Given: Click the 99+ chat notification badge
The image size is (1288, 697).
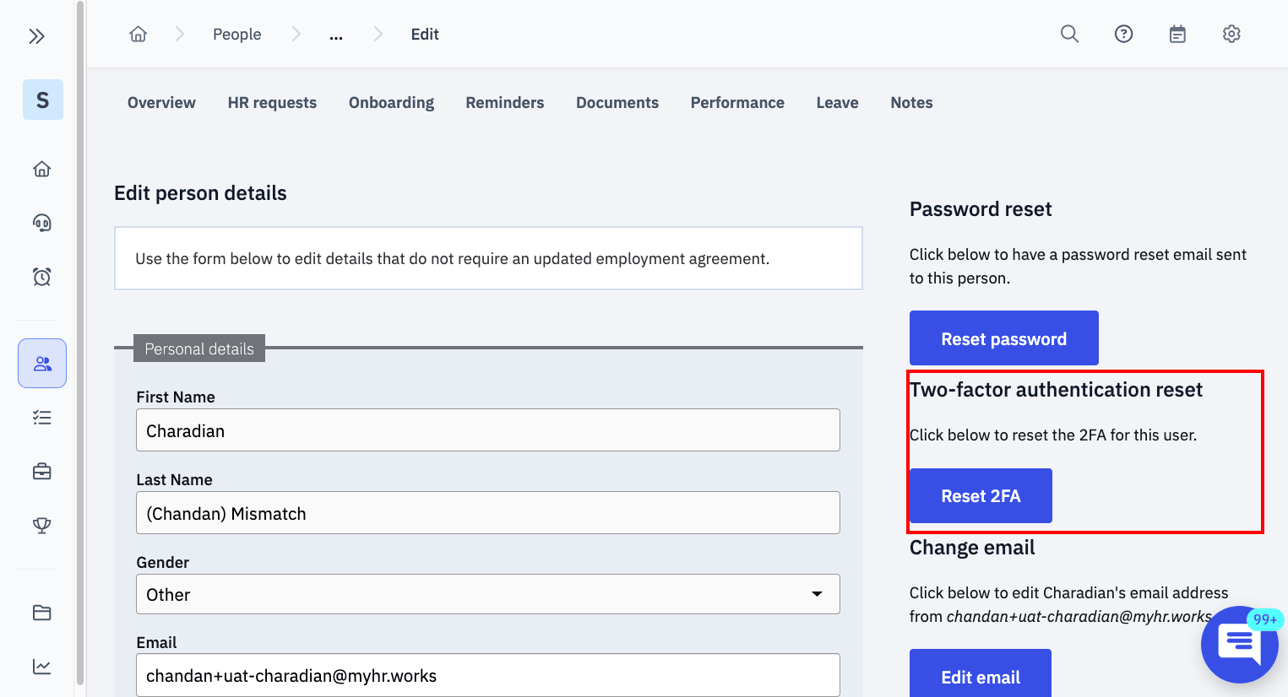Looking at the screenshot, I should click(x=1264, y=620).
